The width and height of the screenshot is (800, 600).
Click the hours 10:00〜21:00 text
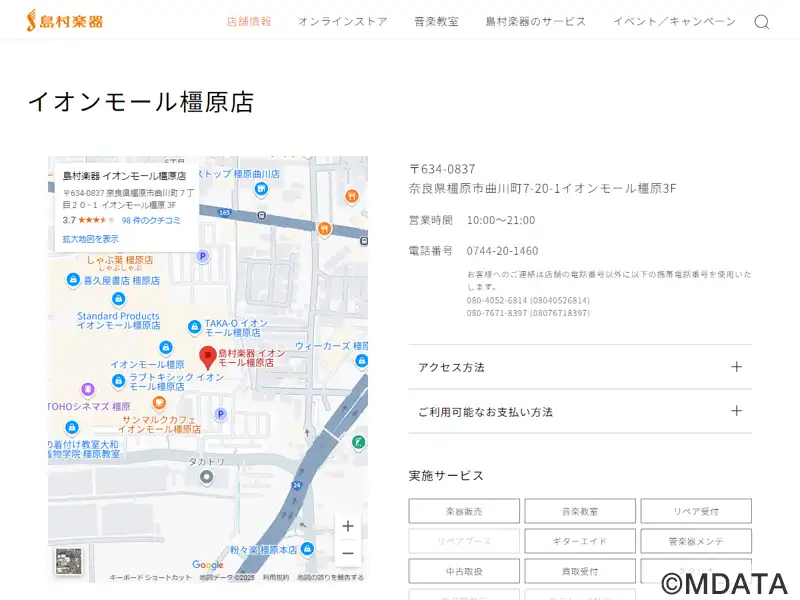pos(501,220)
